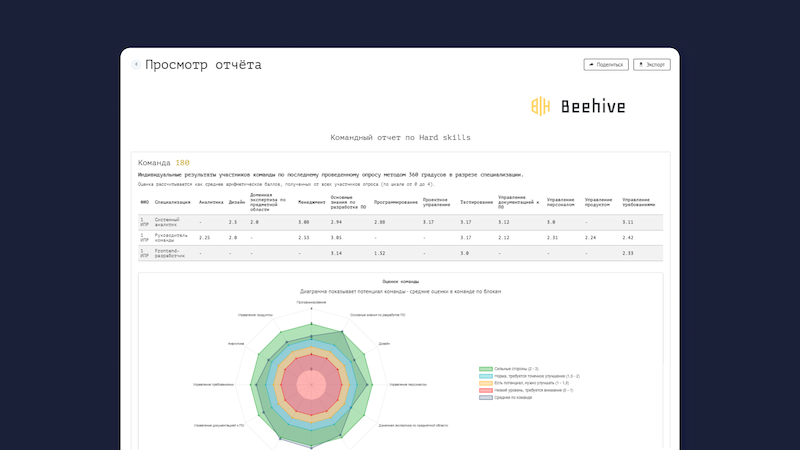The width and height of the screenshot is (800, 450).
Task: Click the 2.25 analytics score cell
Action: (205, 238)
